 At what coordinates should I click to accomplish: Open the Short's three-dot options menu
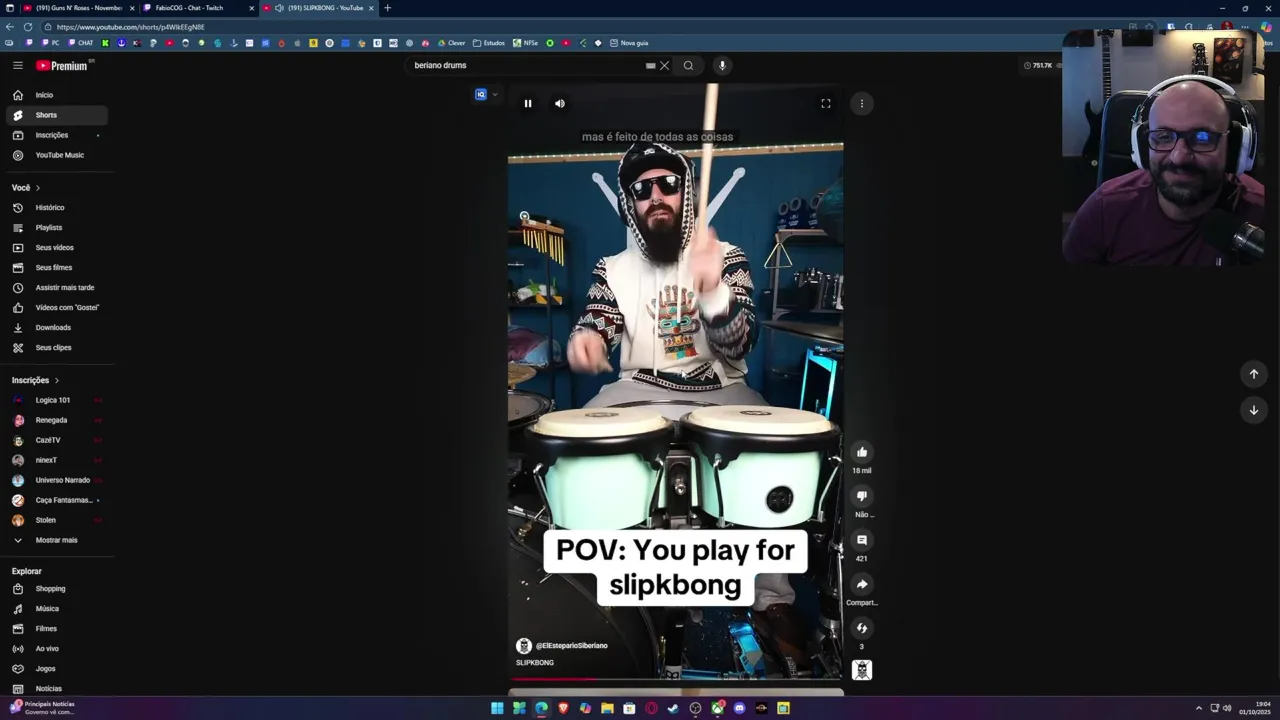(862, 104)
